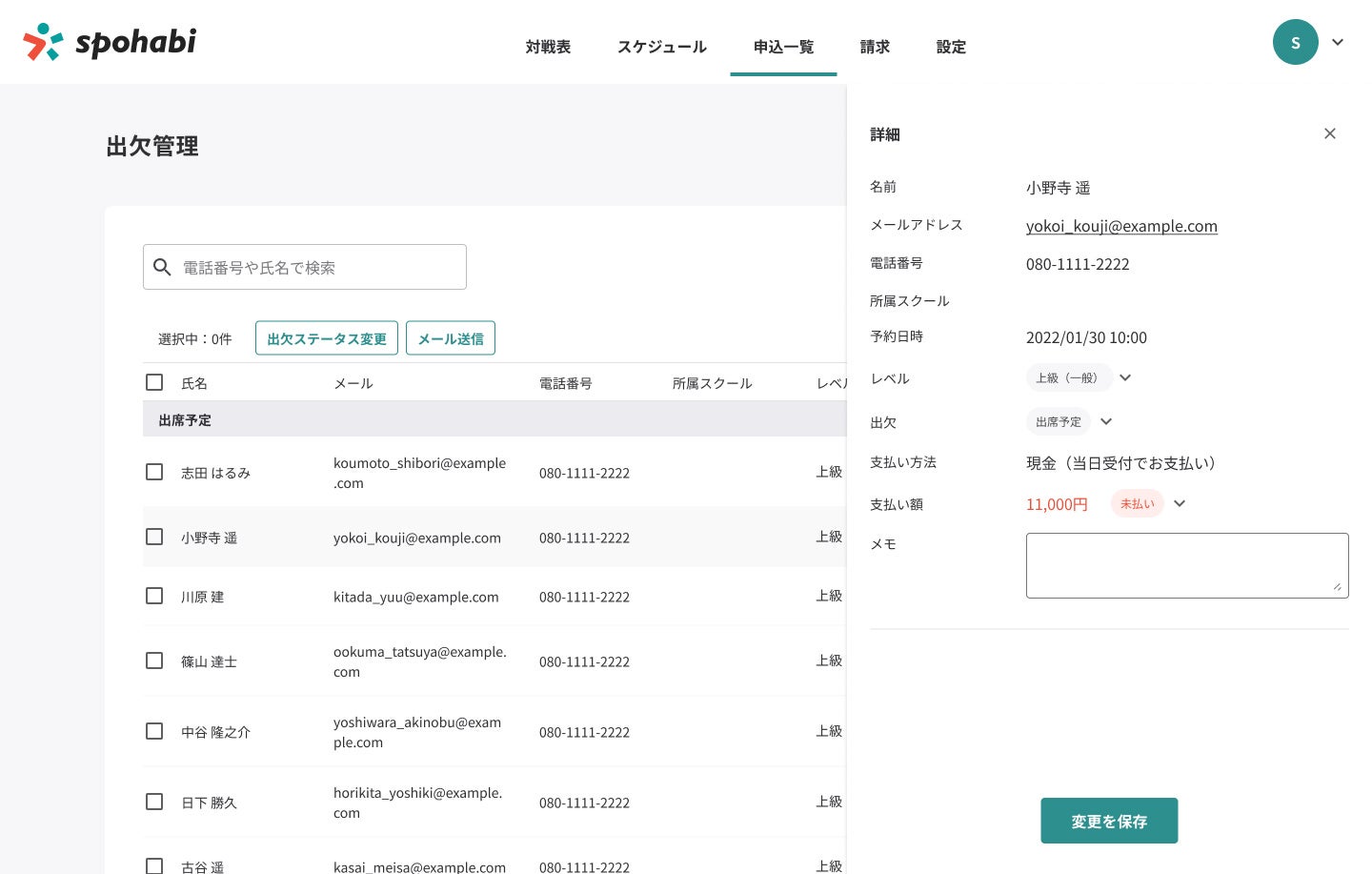This screenshot has width=1372, height=874.
Task: Click the 出欠ステータス変更 button
Action: (x=327, y=338)
